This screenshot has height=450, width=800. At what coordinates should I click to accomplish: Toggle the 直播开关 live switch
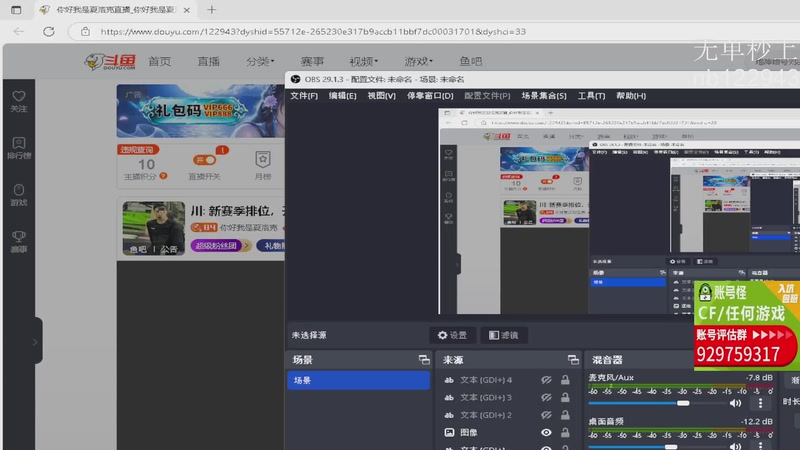pos(204,160)
